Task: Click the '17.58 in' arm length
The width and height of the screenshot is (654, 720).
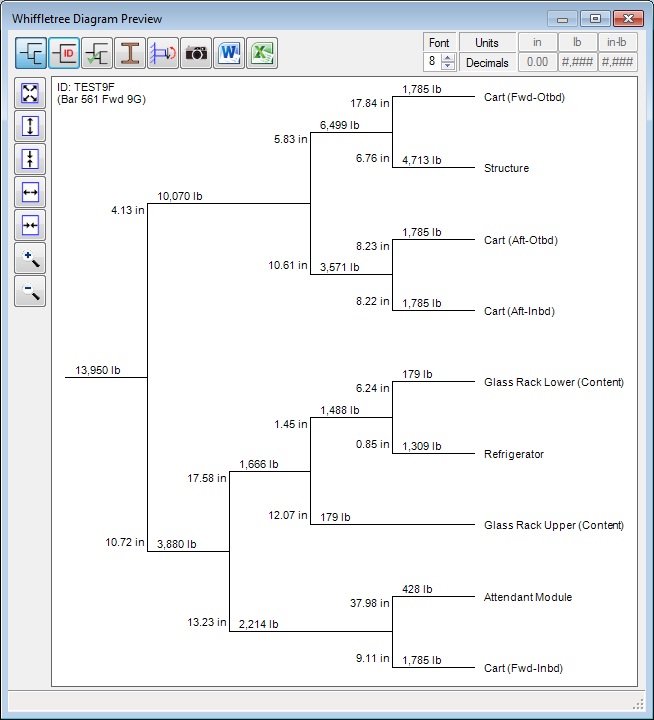Action: pos(207,478)
